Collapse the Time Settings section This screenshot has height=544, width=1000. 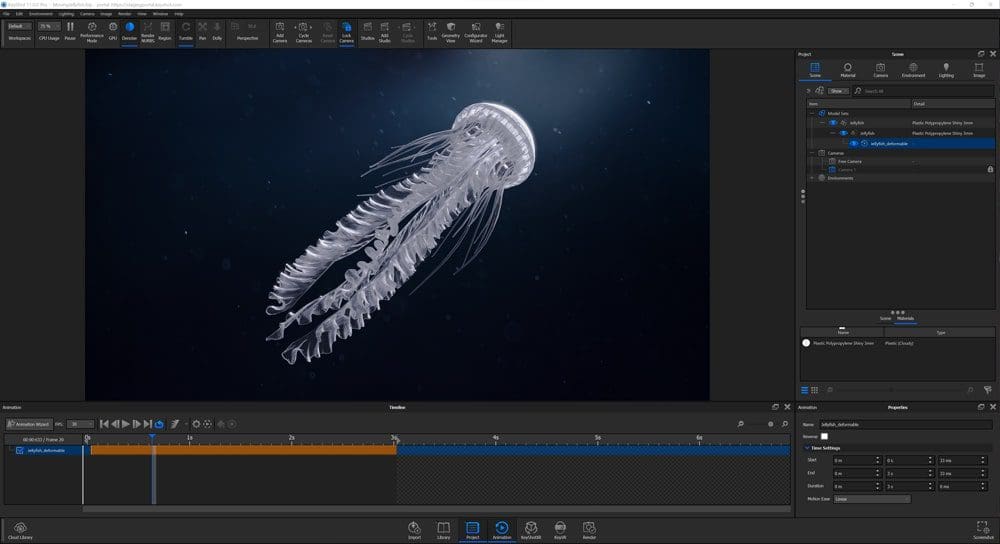tap(807, 448)
